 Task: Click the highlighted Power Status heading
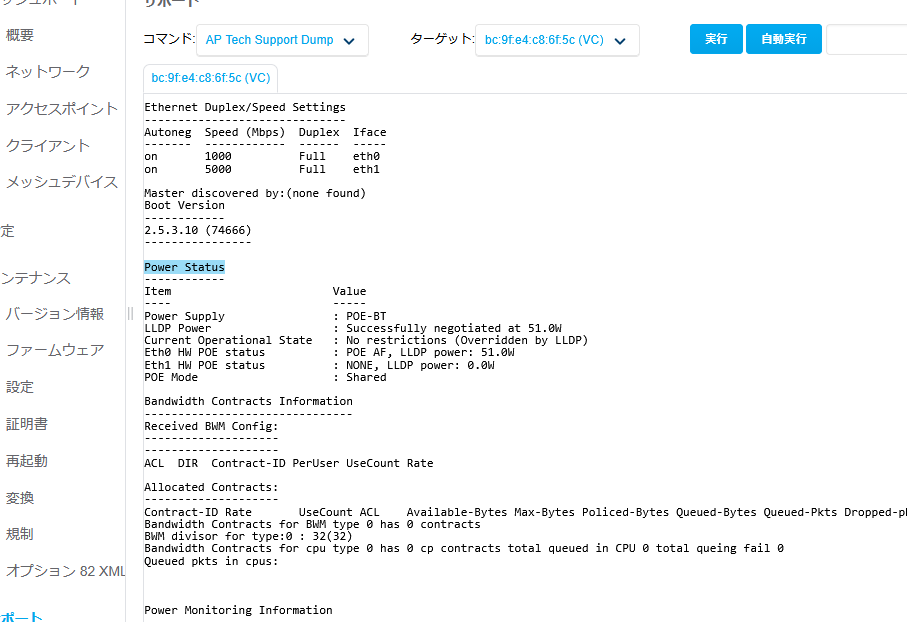click(x=185, y=267)
